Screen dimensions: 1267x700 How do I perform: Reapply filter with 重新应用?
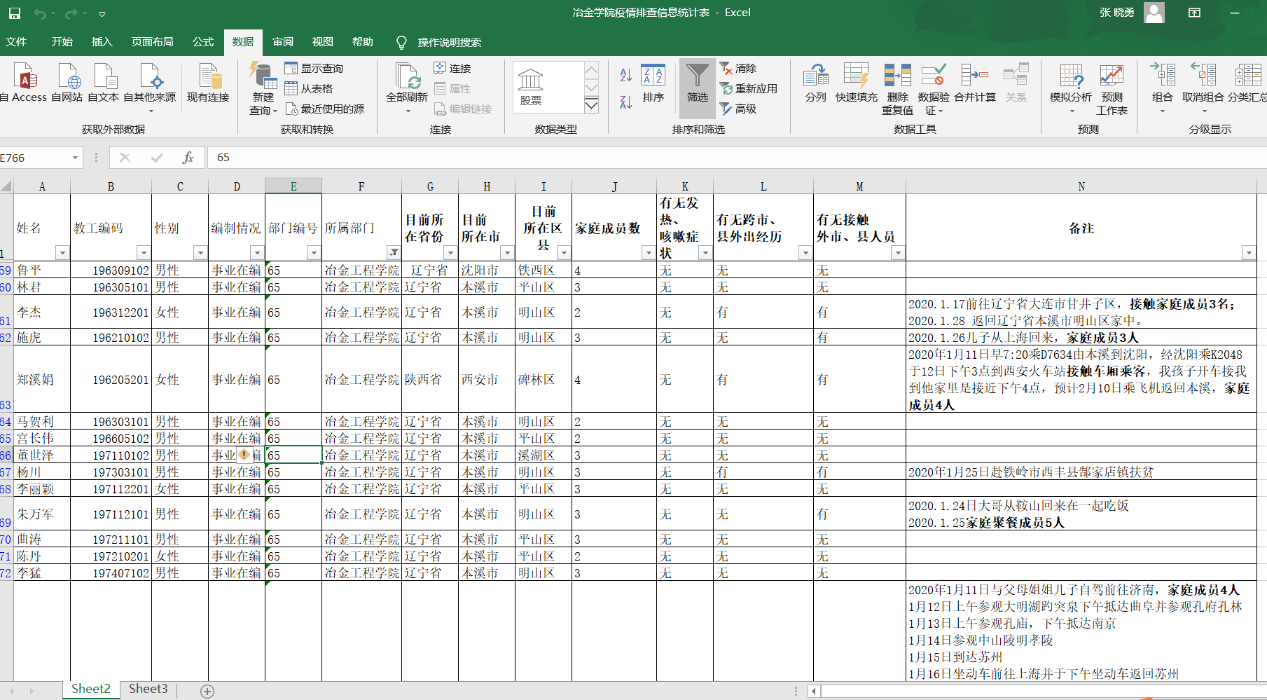pyautogui.click(x=748, y=88)
